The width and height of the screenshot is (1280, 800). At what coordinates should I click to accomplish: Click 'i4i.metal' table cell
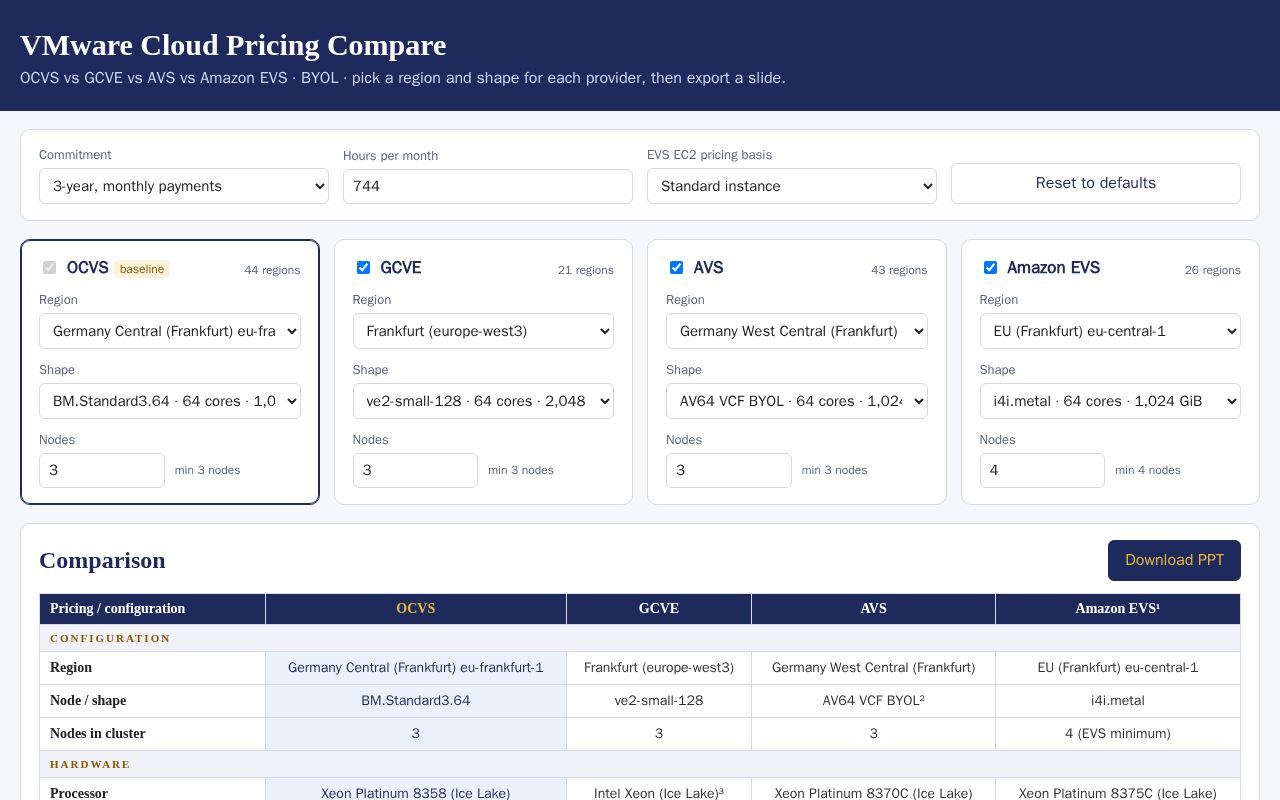1118,701
